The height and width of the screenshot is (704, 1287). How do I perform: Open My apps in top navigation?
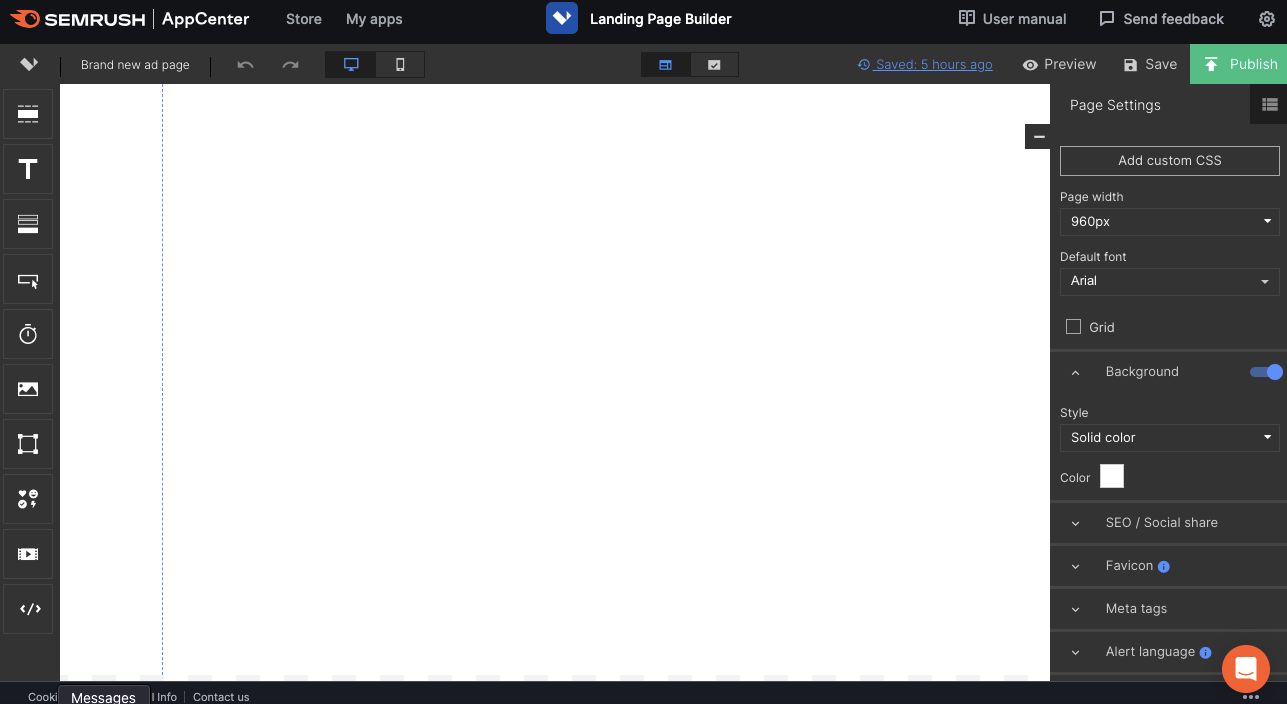pos(374,19)
